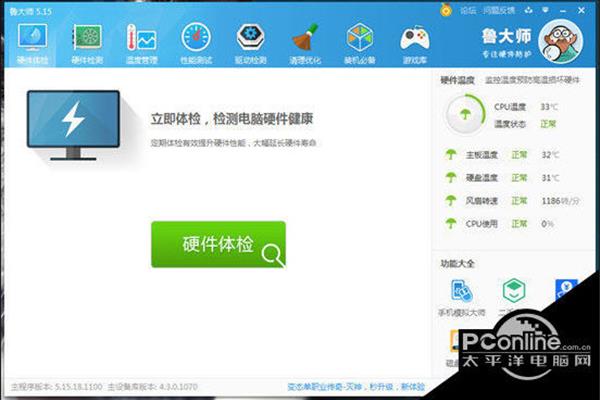This screenshot has width=600, height=400.
Task: Open the 问题反馈 link
Action: [x=499, y=11]
